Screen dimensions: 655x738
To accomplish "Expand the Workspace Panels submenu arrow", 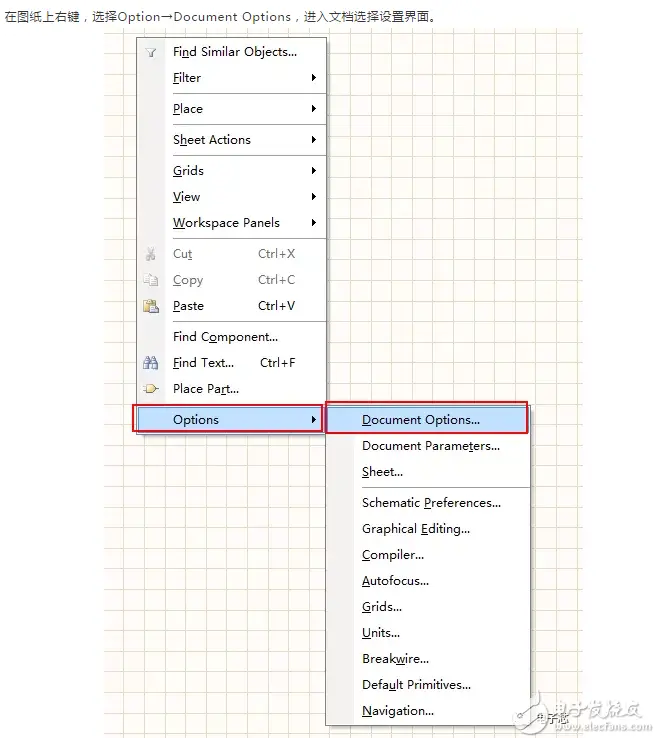I will [314, 223].
